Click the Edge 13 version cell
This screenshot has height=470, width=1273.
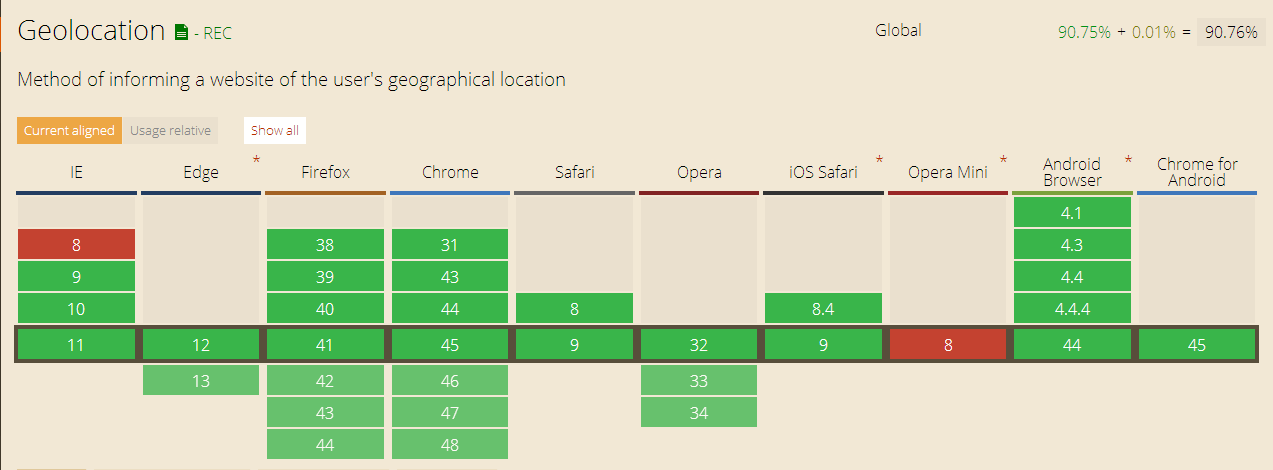201,380
